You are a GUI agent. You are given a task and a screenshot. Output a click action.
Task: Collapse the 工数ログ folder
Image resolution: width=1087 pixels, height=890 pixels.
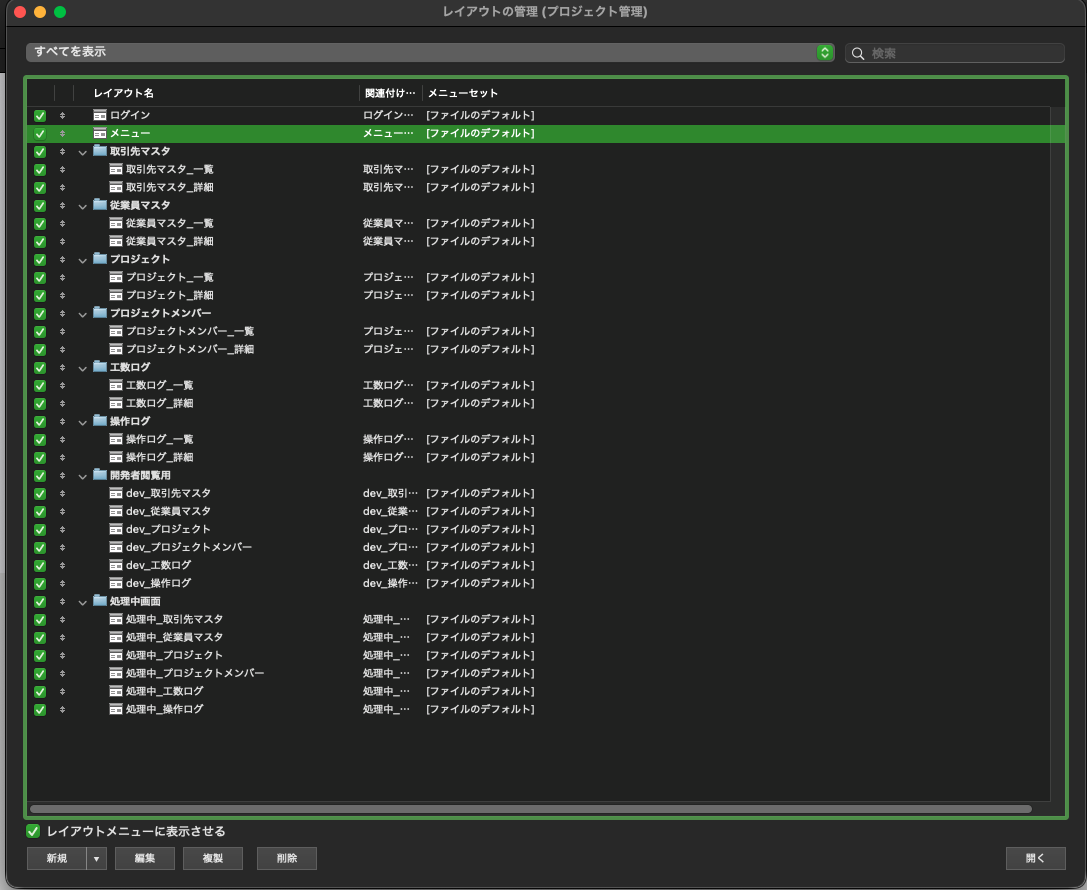click(x=82, y=368)
